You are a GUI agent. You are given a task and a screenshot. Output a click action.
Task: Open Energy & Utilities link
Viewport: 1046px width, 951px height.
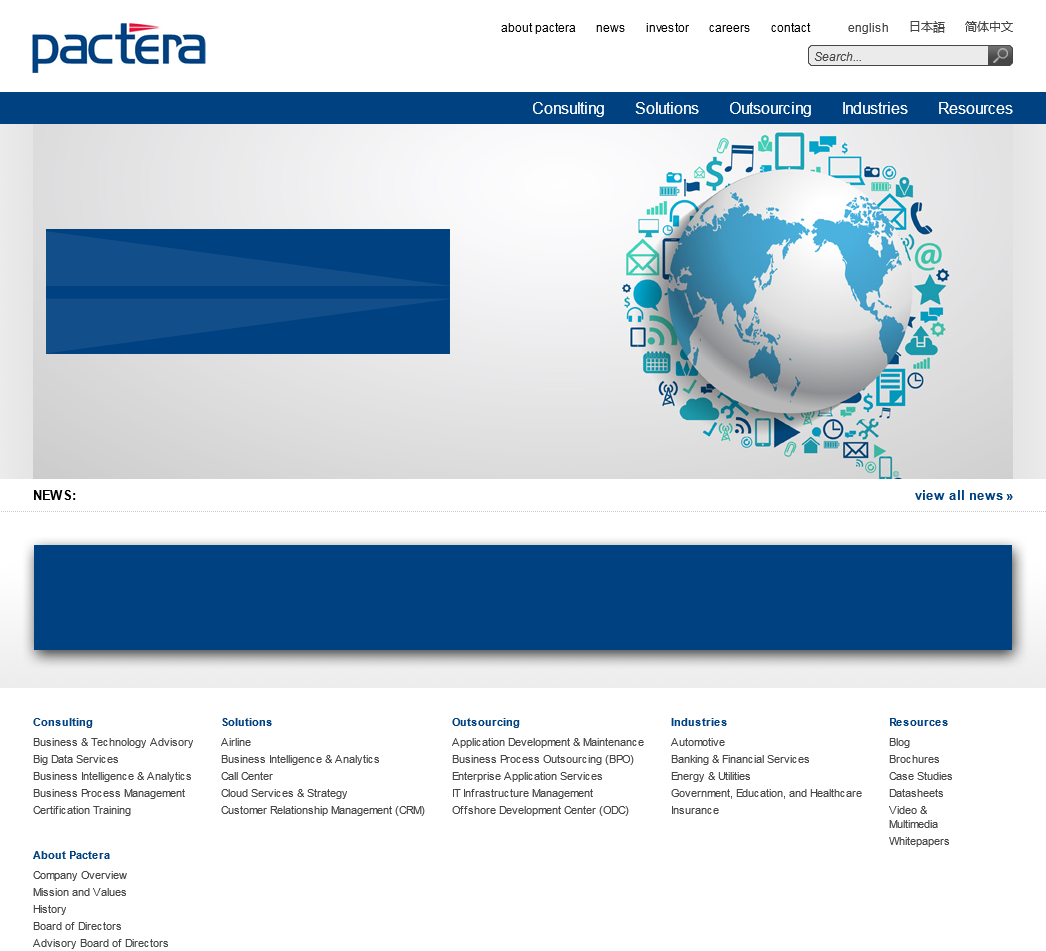point(710,776)
